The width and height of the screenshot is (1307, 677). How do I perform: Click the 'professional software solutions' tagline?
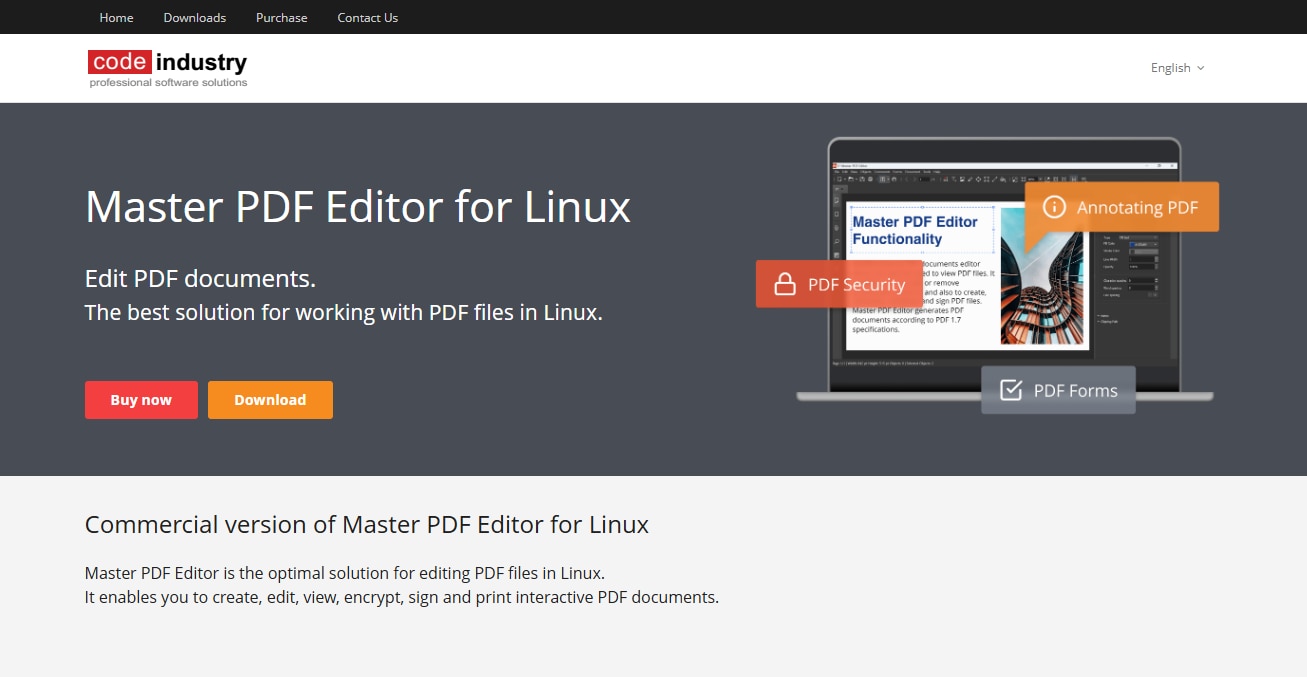(168, 82)
